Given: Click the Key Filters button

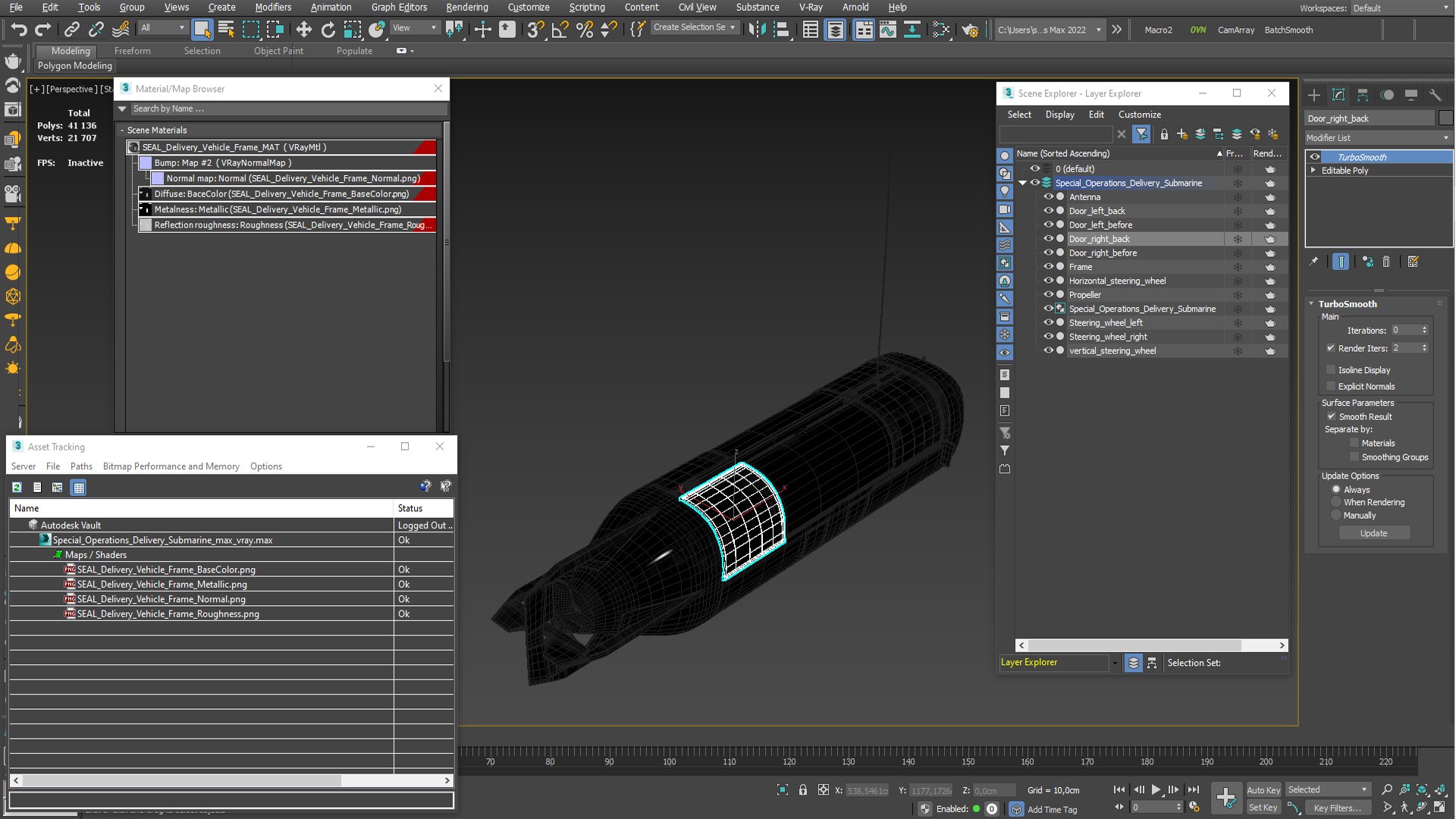Looking at the screenshot, I should click(1338, 808).
